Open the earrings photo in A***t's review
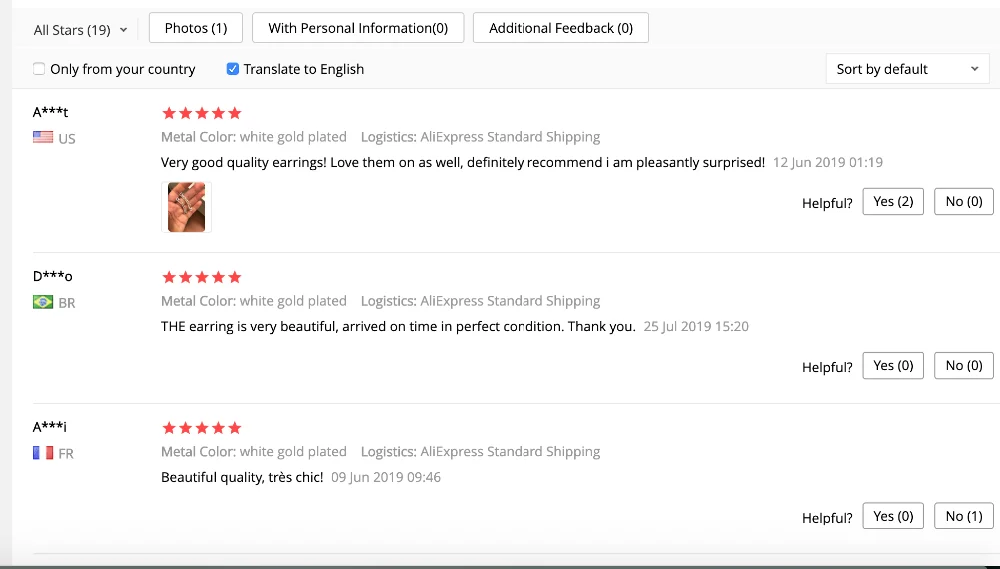Screen dimensions: 1000x569 [x=186, y=207]
